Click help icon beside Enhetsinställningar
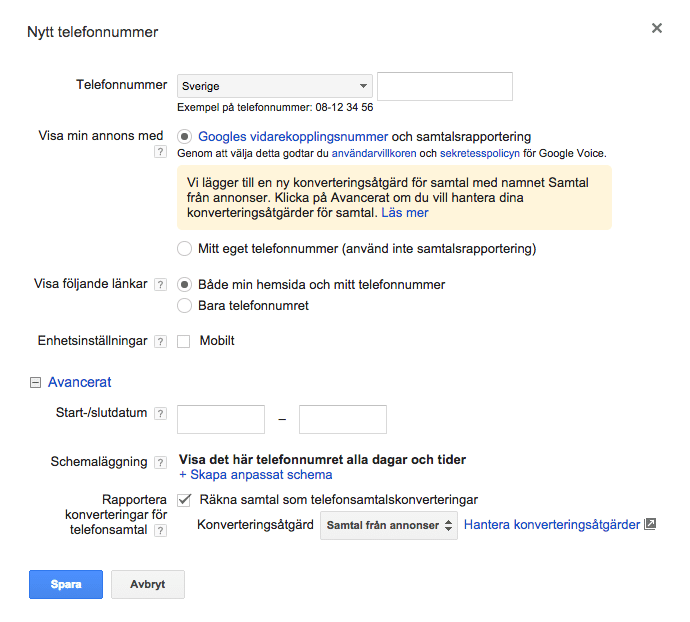Screen dimensions: 690x622 coord(161,342)
